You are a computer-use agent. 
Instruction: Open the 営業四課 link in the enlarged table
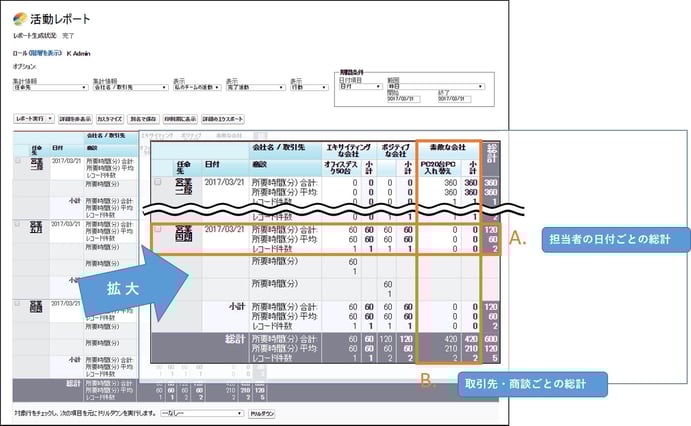(184, 233)
